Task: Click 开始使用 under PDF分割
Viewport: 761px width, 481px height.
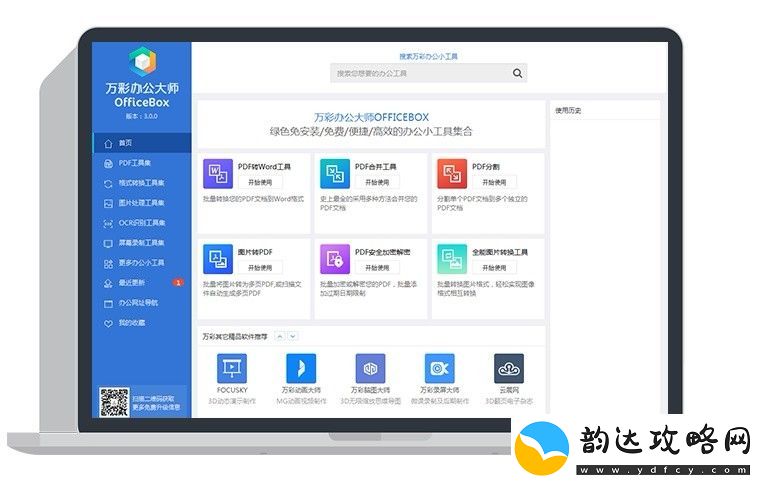Action: point(494,182)
